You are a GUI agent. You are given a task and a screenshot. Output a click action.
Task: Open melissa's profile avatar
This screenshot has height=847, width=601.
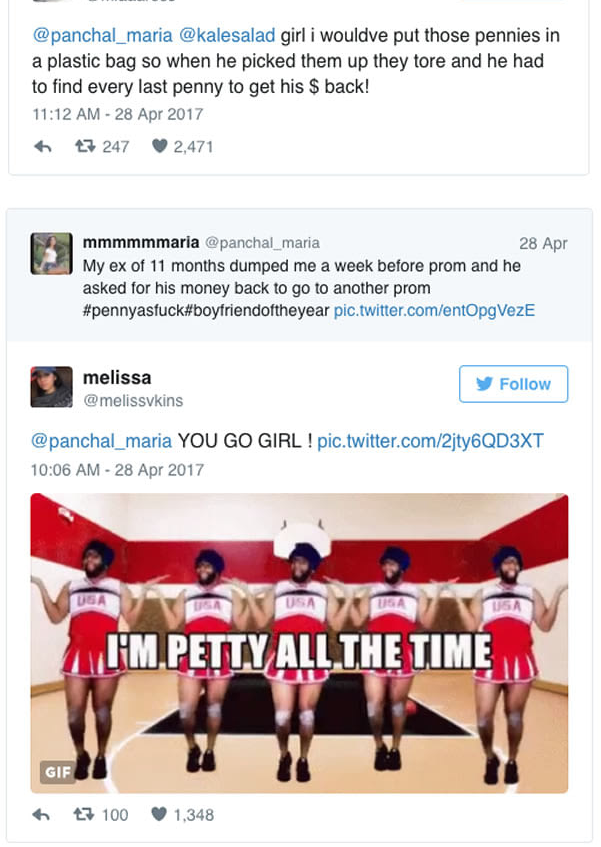[52, 387]
